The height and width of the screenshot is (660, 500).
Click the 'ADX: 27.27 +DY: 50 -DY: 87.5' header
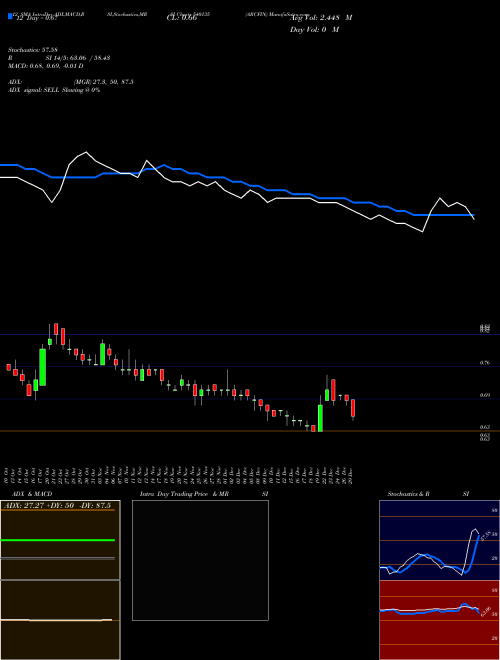tap(56, 506)
